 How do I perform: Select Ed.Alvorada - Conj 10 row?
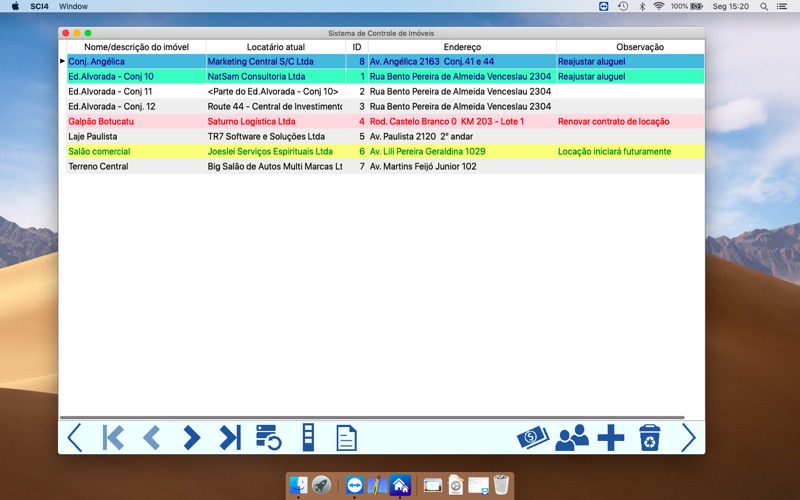[x=385, y=77]
